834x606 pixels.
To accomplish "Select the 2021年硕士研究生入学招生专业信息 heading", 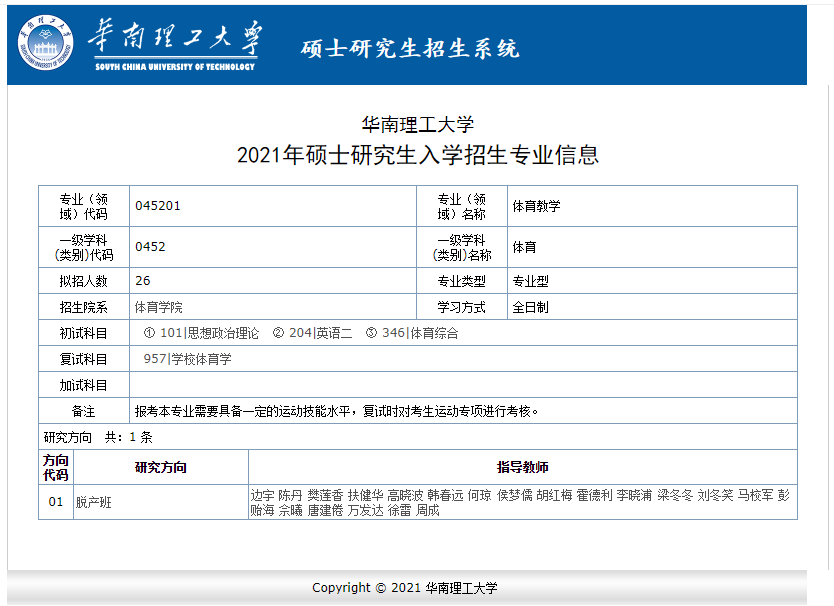I will pos(418,155).
